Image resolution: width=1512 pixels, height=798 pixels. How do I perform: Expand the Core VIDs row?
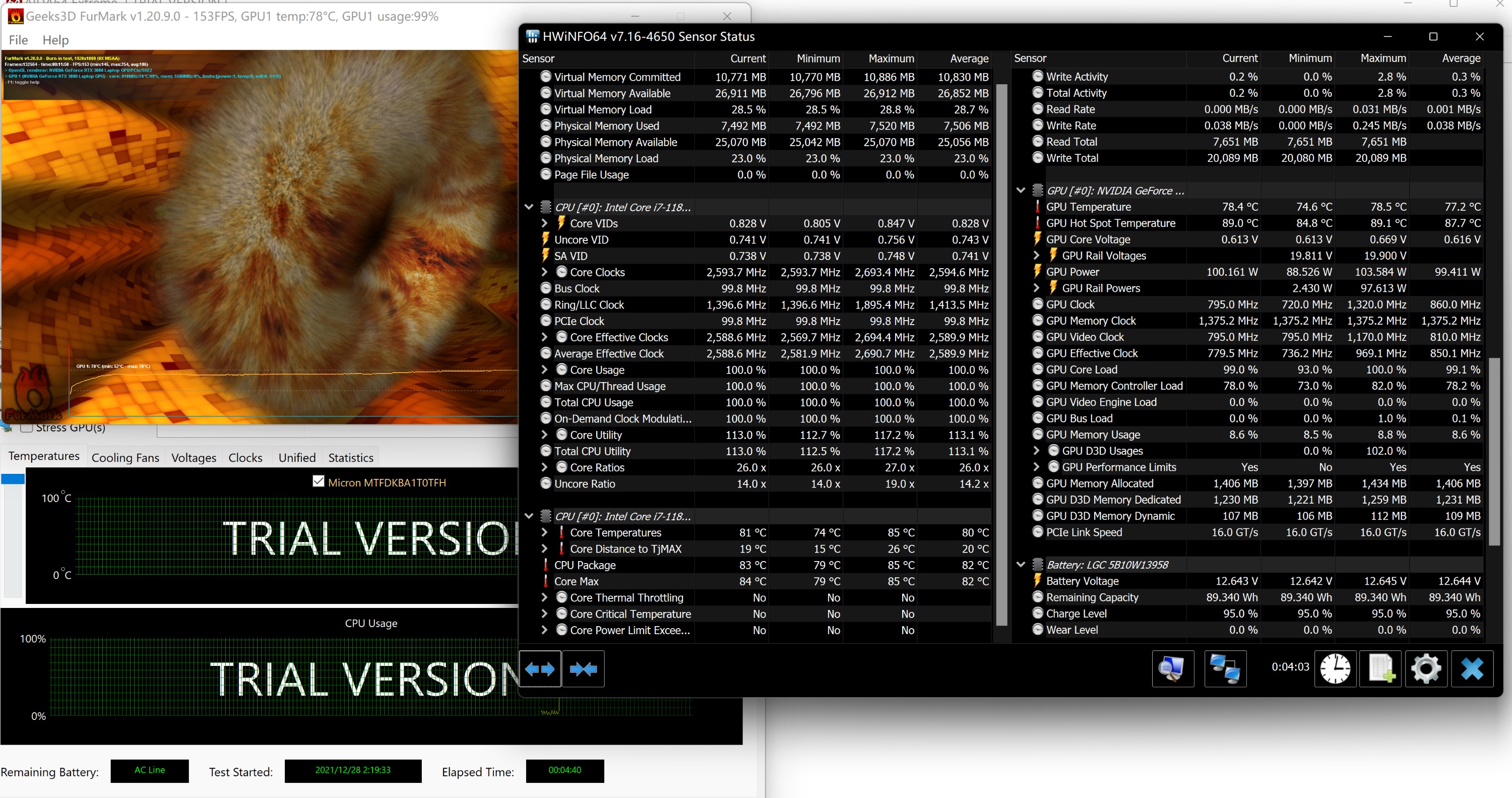point(544,223)
